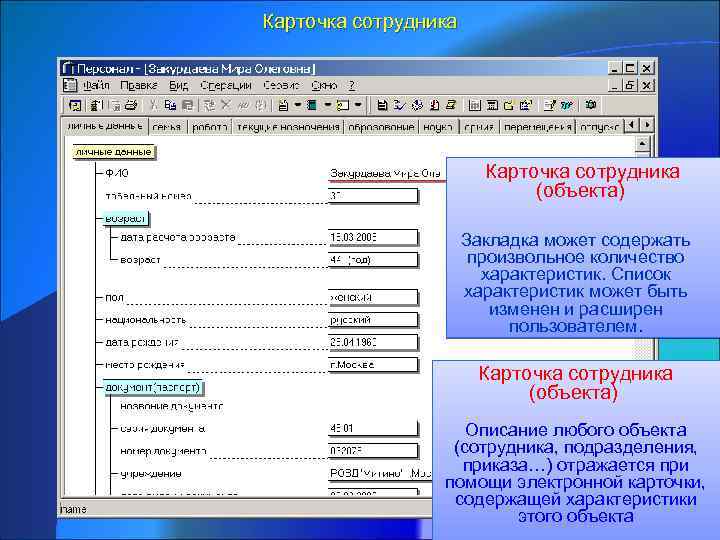Click the возраст value field showing (год)
The height and width of the screenshot is (540, 720).
(373, 260)
